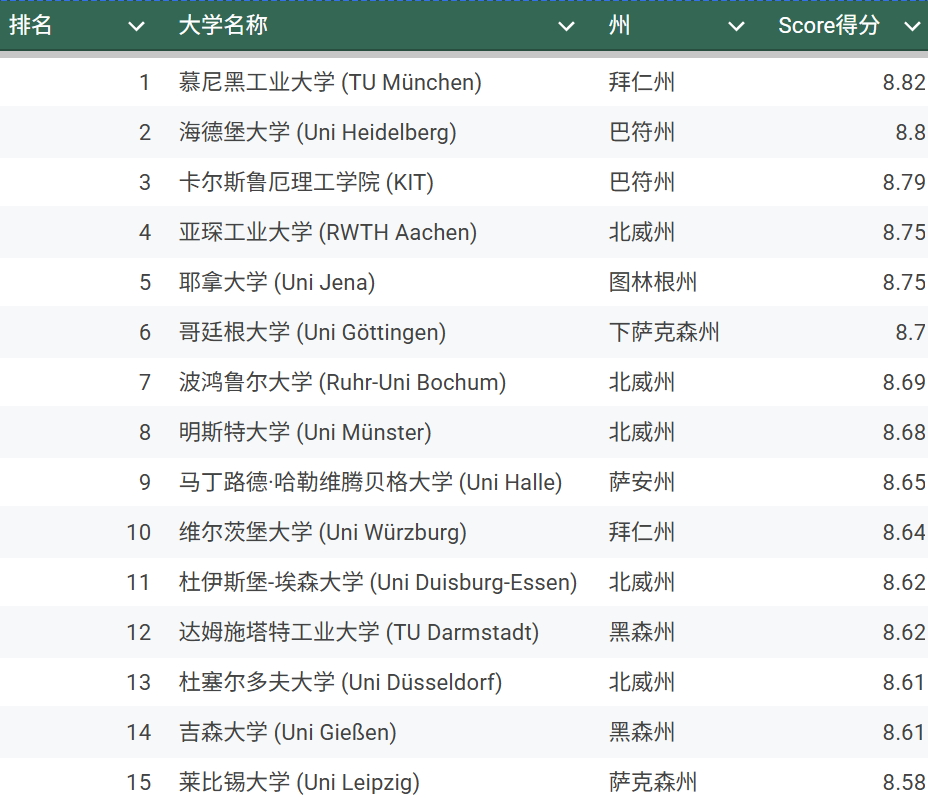Select the 慕尼黑工业大学 (TU München) cell
Screen dimensions: 928x798
pos(330,82)
